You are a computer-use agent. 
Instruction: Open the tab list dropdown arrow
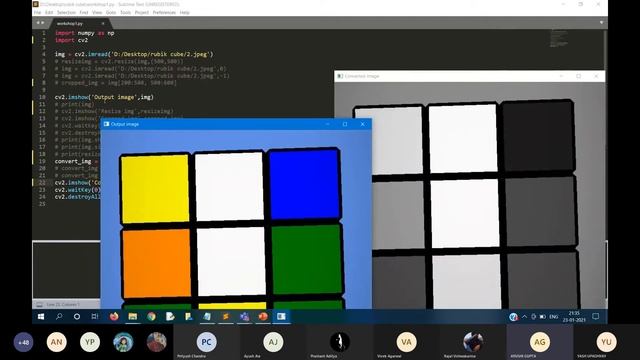[601, 23]
